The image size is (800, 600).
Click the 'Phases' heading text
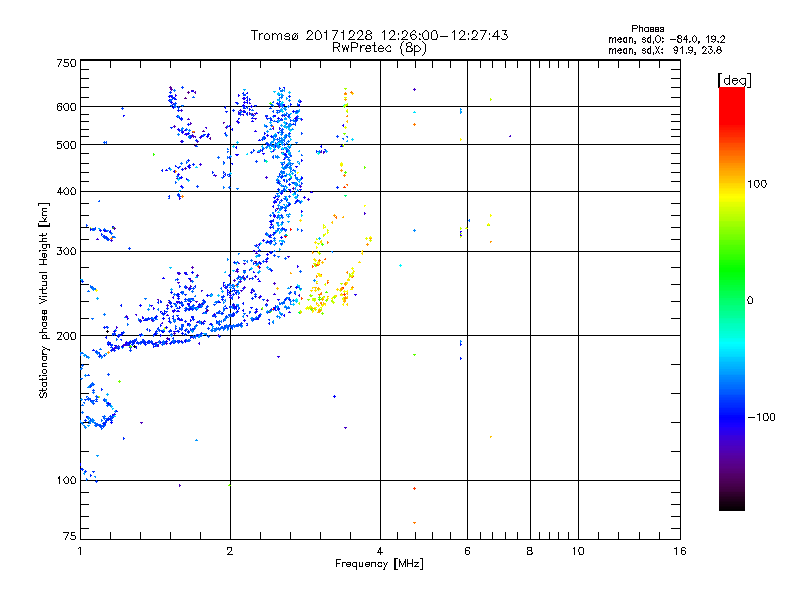[647, 29]
